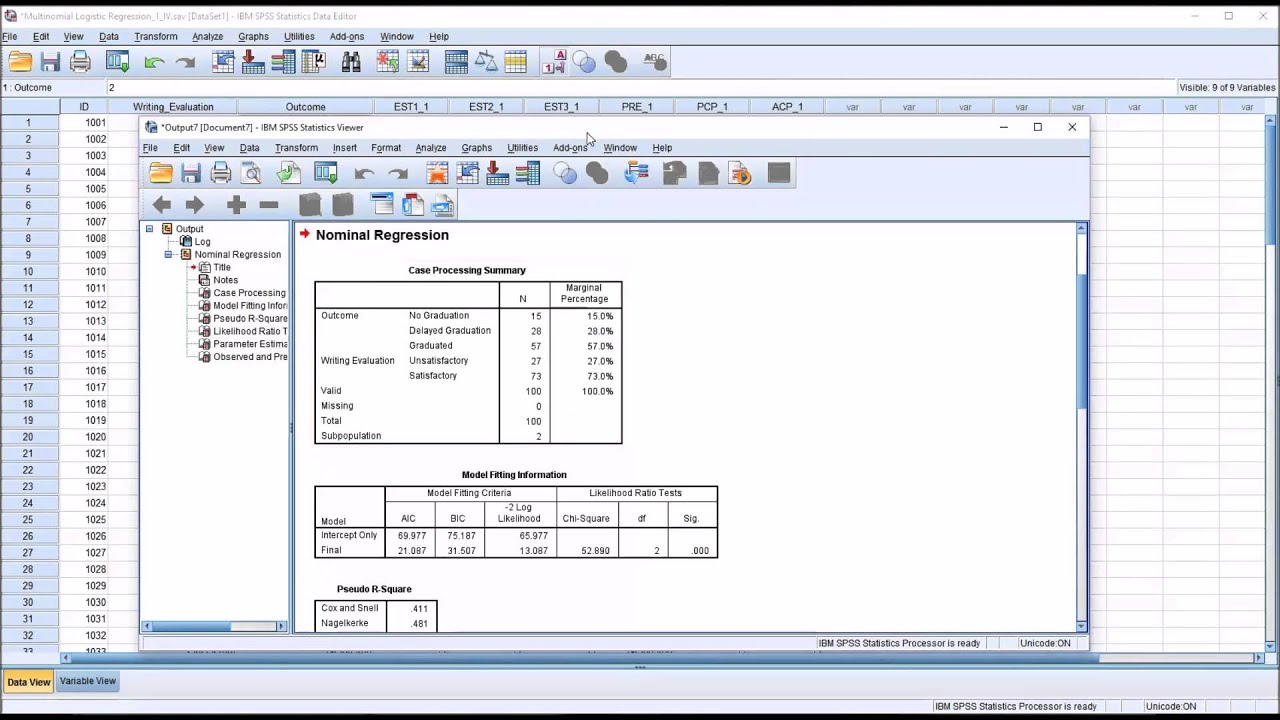The width and height of the screenshot is (1280, 720).
Task: Click the Go to Data icon in the Viewer toolbar
Action: [437, 174]
